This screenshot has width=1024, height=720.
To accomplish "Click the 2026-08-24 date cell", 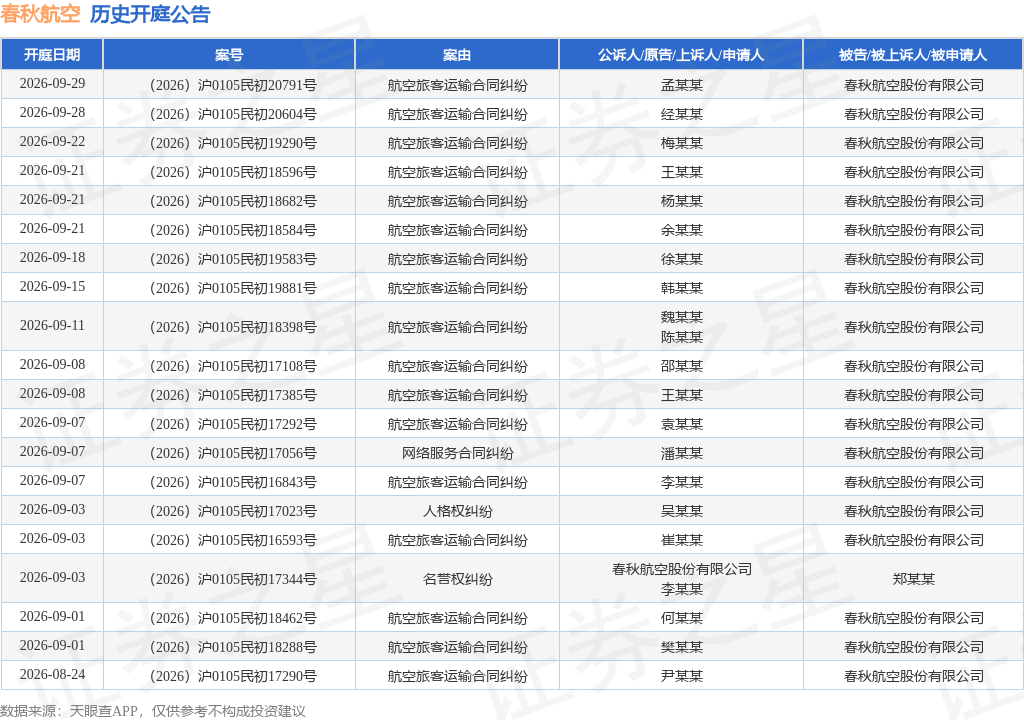I will (52, 674).
